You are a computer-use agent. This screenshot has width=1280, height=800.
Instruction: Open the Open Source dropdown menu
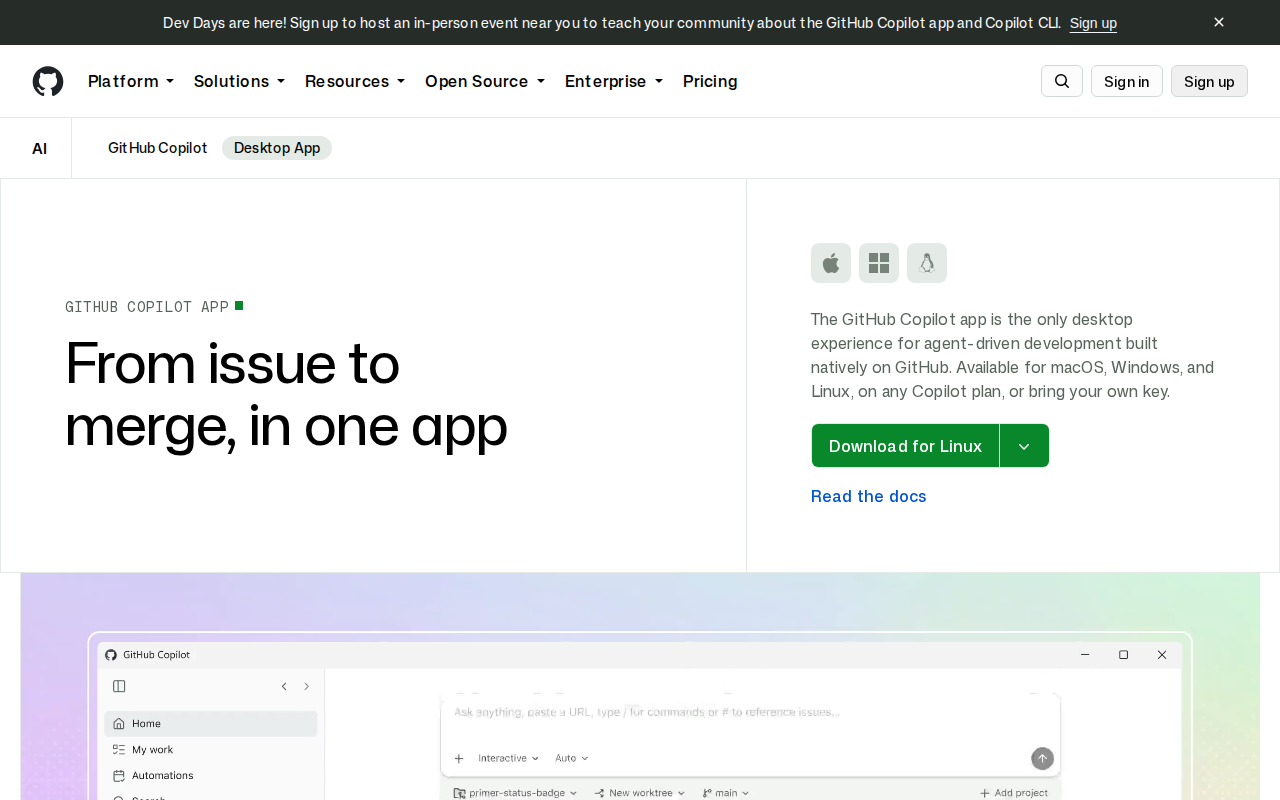(485, 81)
